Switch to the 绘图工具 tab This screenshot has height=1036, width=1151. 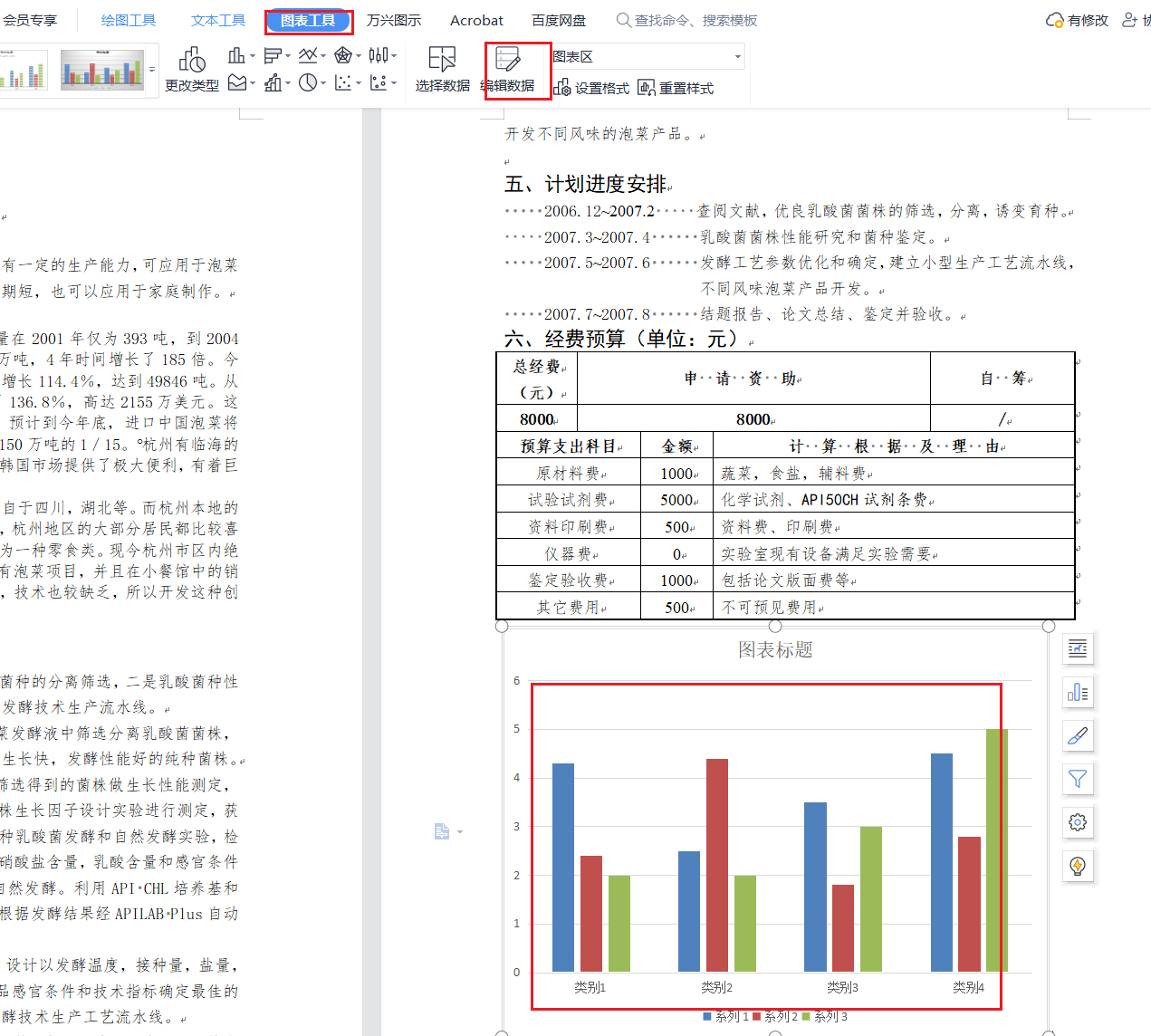(128, 20)
